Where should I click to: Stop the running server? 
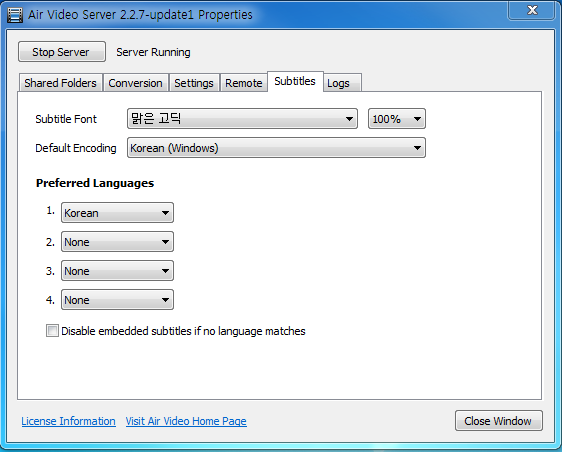62,52
